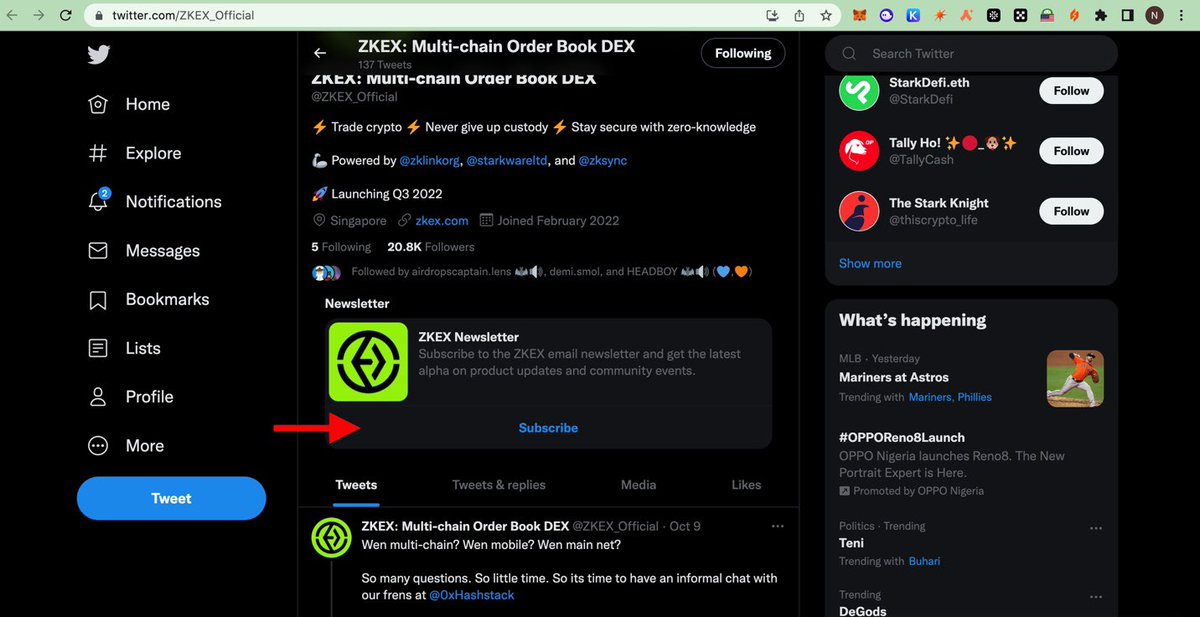Open the @zklinkorg mention link
This screenshot has width=1200, height=617.
(429, 160)
